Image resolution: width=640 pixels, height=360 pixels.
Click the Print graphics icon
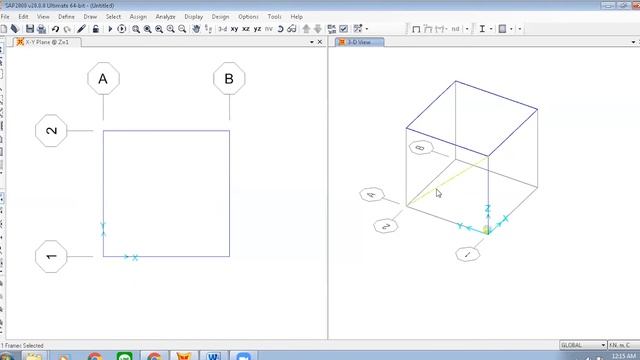click(x=42, y=29)
